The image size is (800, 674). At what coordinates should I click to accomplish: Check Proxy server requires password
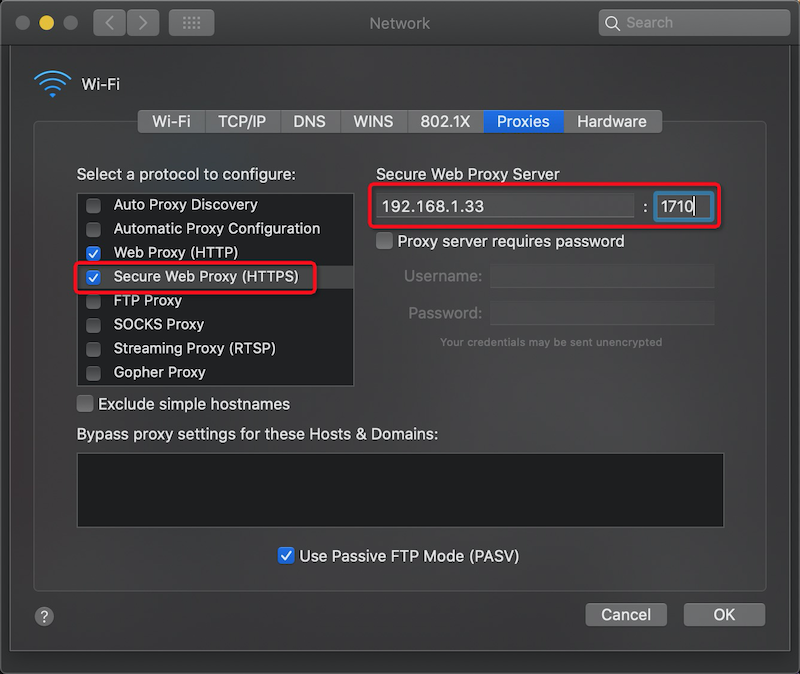click(x=384, y=241)
